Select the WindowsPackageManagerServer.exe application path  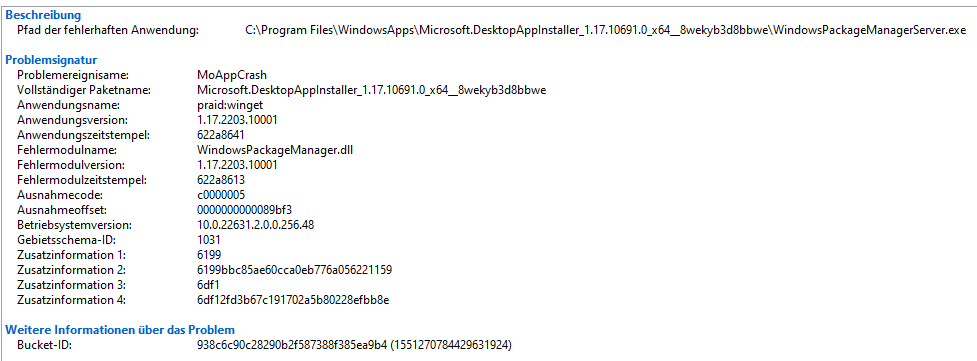point(606,30)
